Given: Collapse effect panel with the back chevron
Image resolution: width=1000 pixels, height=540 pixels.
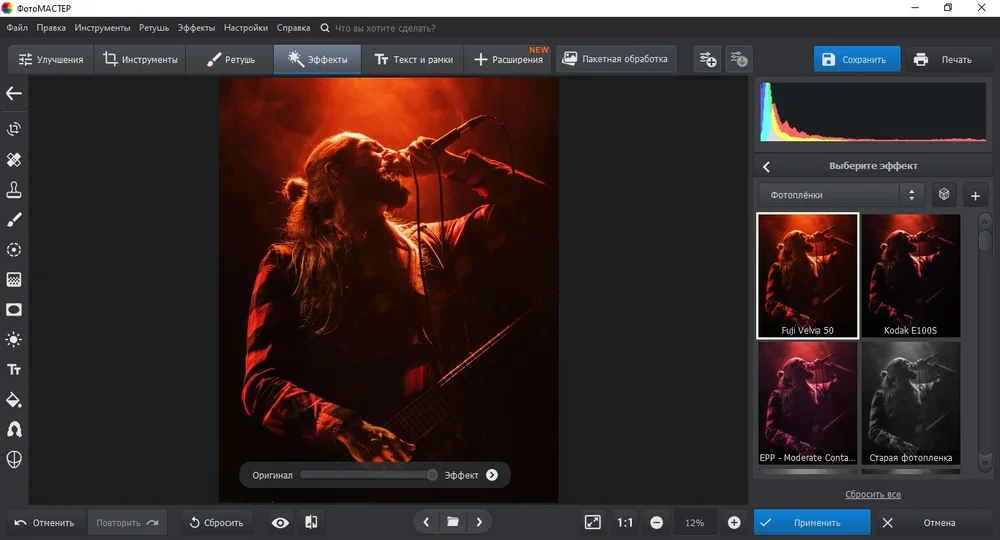Looking at the screenshot, I should click(767, 166).
